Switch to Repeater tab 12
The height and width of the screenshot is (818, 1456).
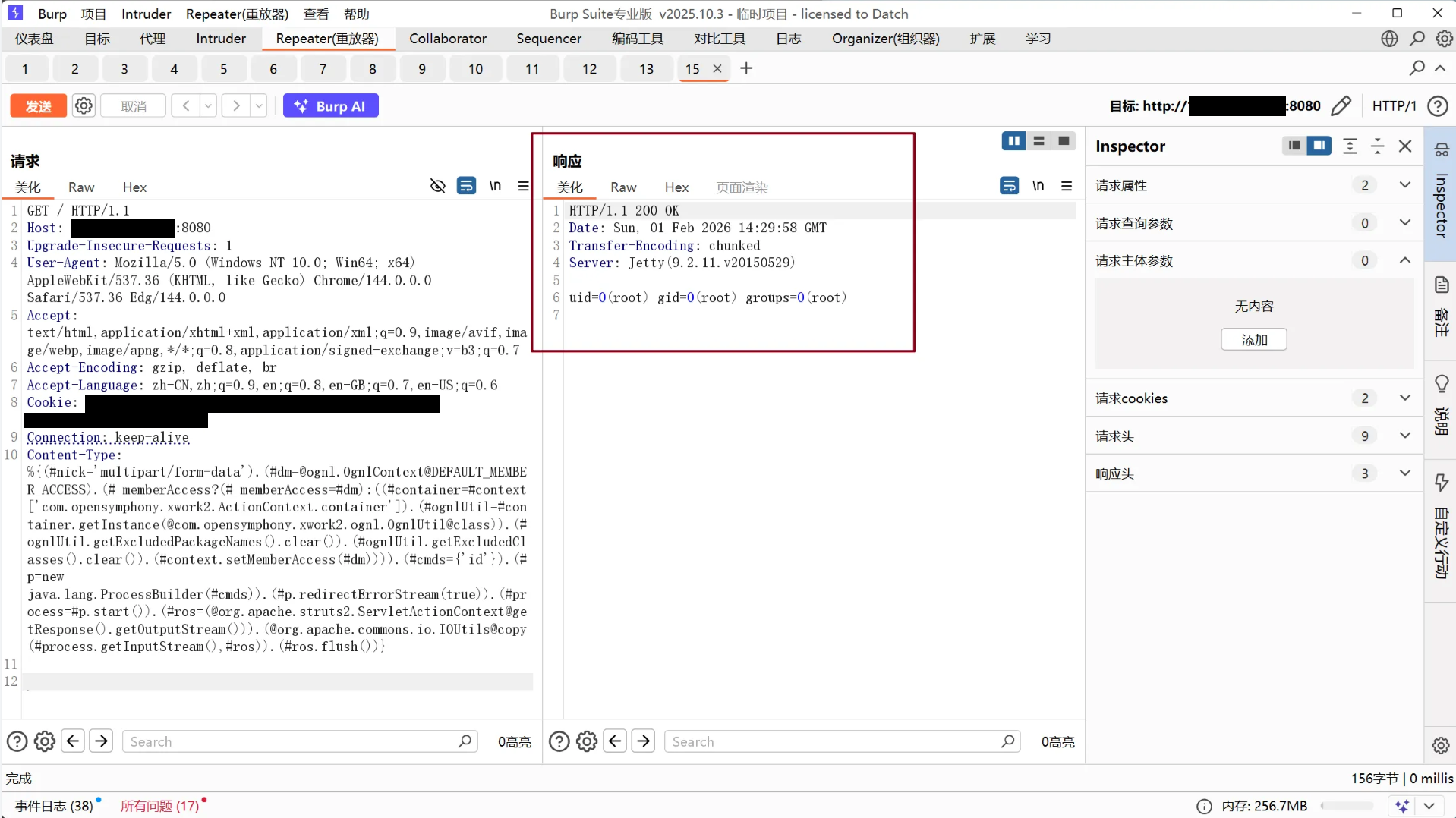coord(589,69)
